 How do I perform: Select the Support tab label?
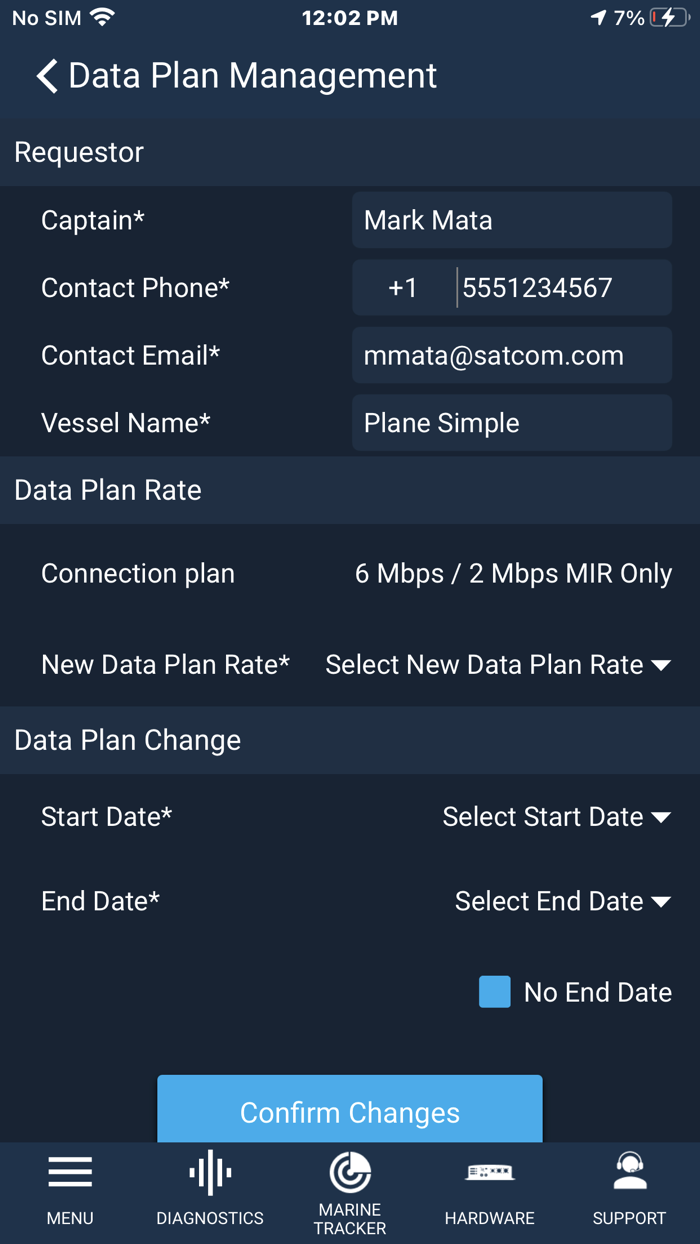[x=629, y=1218]
